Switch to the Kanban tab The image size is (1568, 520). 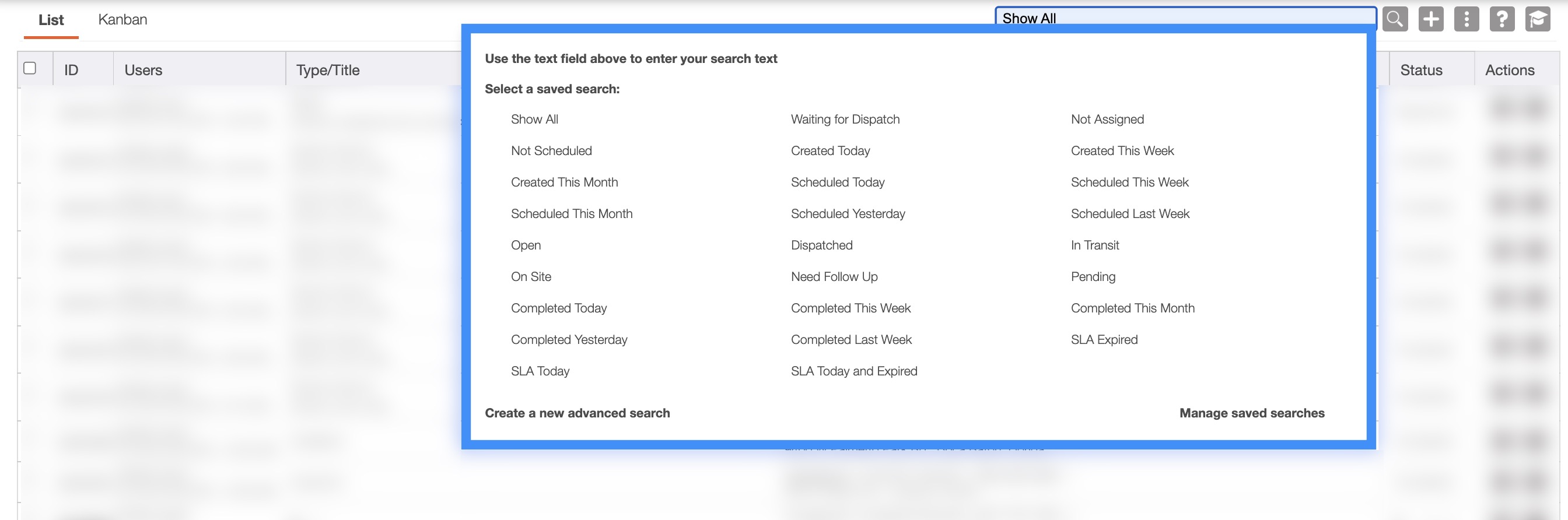(x=123, y=19)
